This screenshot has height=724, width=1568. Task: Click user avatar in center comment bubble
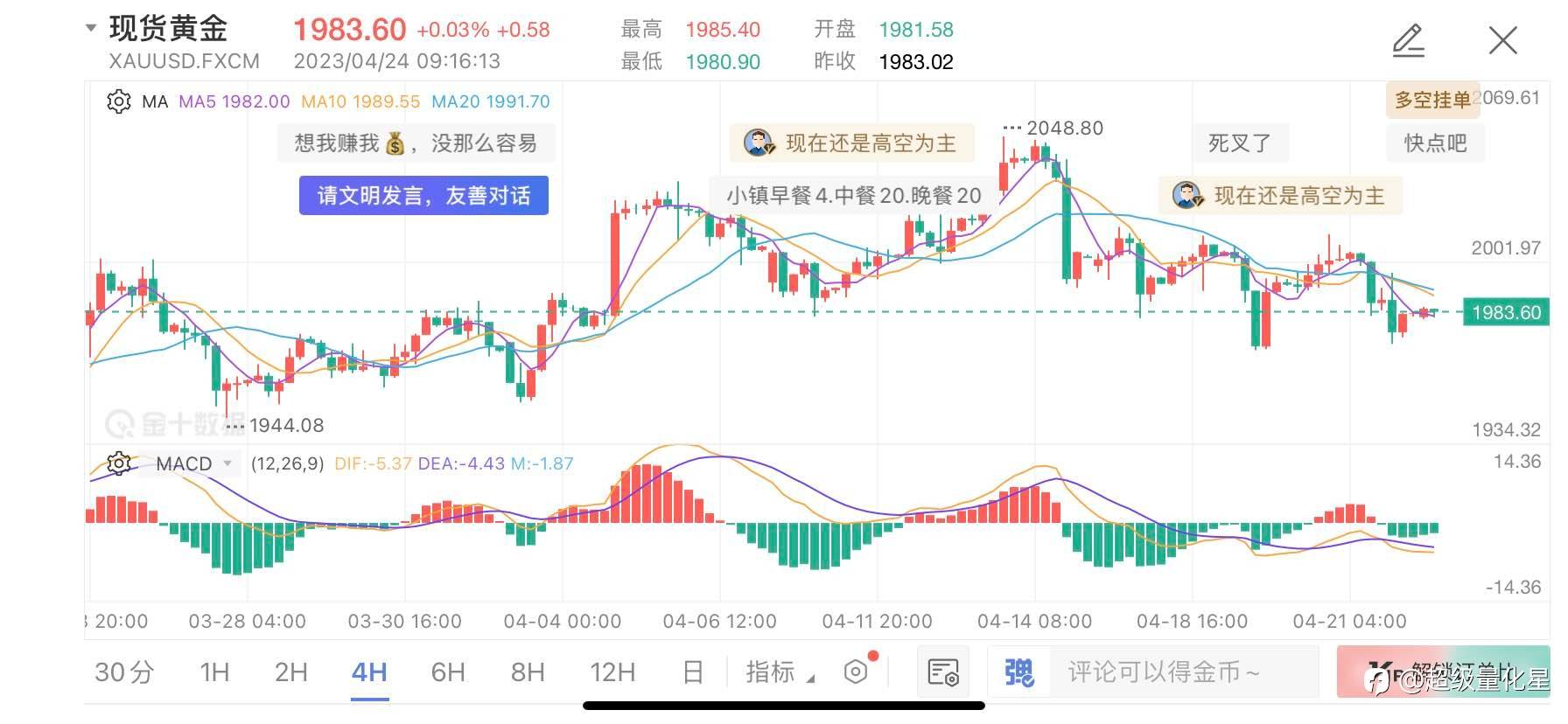click(x=759, y=143)
